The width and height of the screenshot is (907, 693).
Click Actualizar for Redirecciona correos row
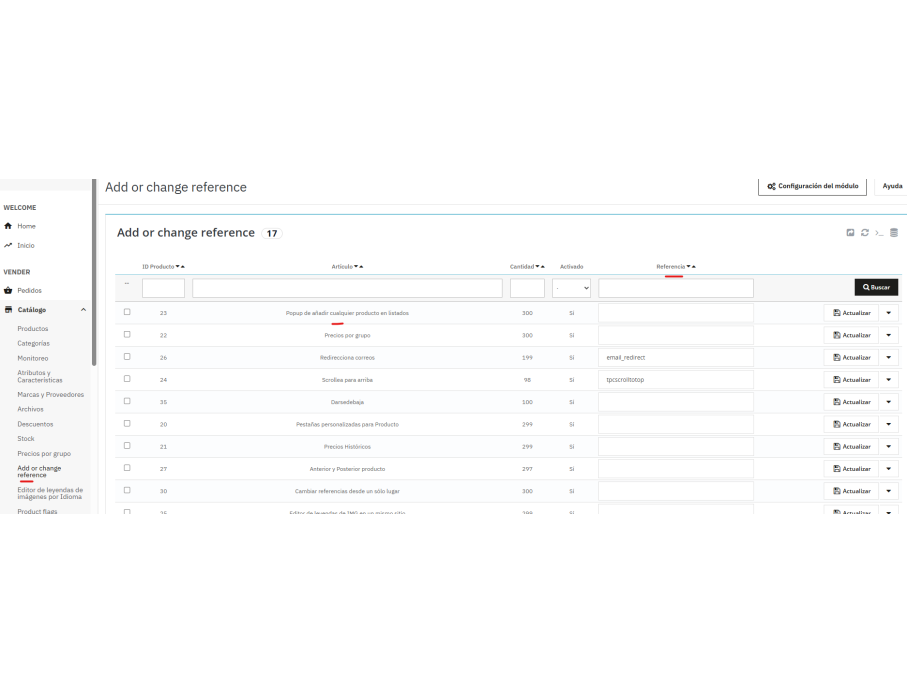click(851, 357)
